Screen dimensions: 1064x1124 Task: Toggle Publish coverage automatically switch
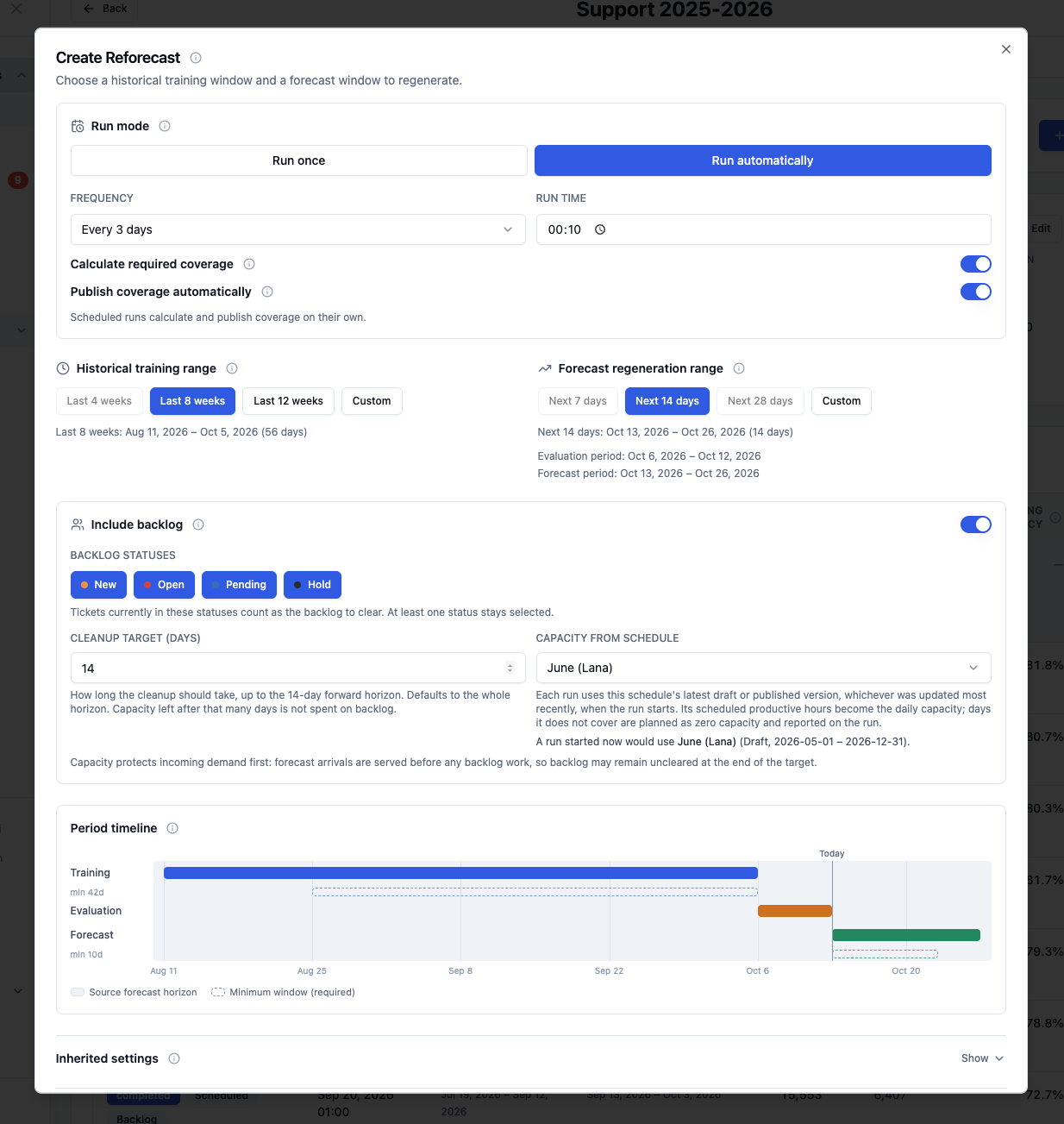click(976, 292)
